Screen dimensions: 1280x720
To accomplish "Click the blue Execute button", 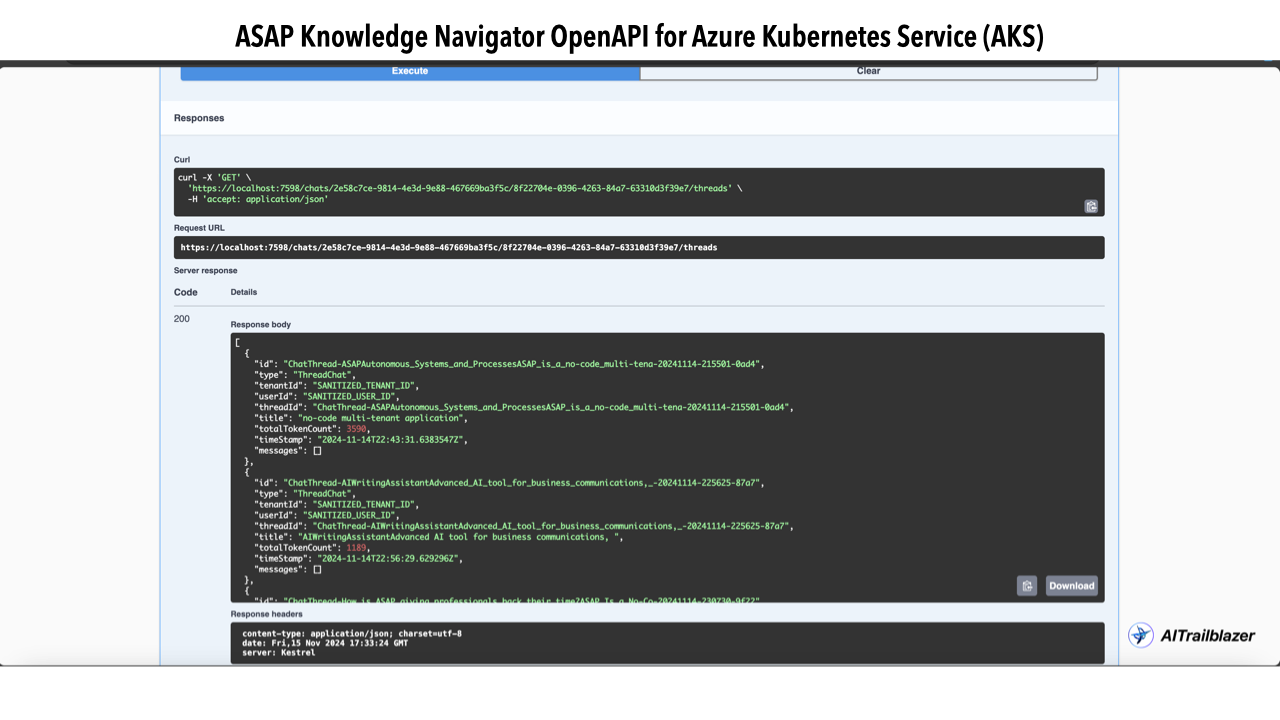I will [x=410, y=71].
